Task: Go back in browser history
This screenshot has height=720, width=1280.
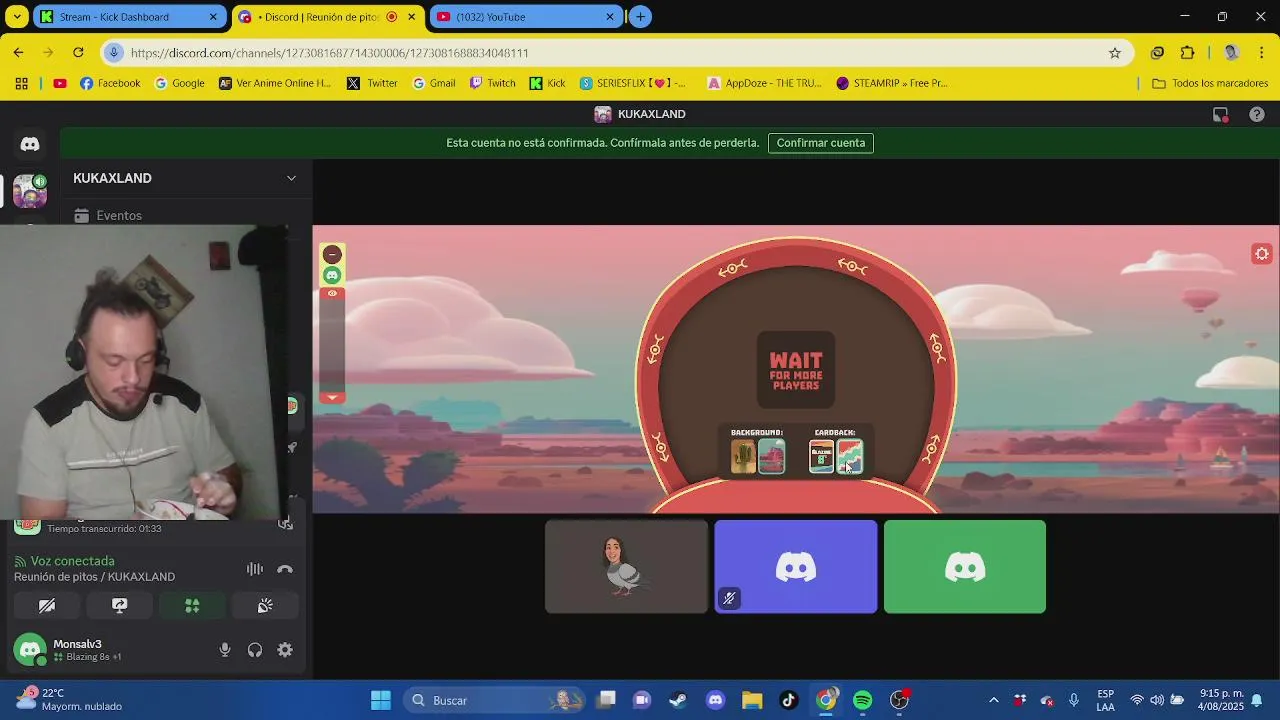Action: pos(18,53)
